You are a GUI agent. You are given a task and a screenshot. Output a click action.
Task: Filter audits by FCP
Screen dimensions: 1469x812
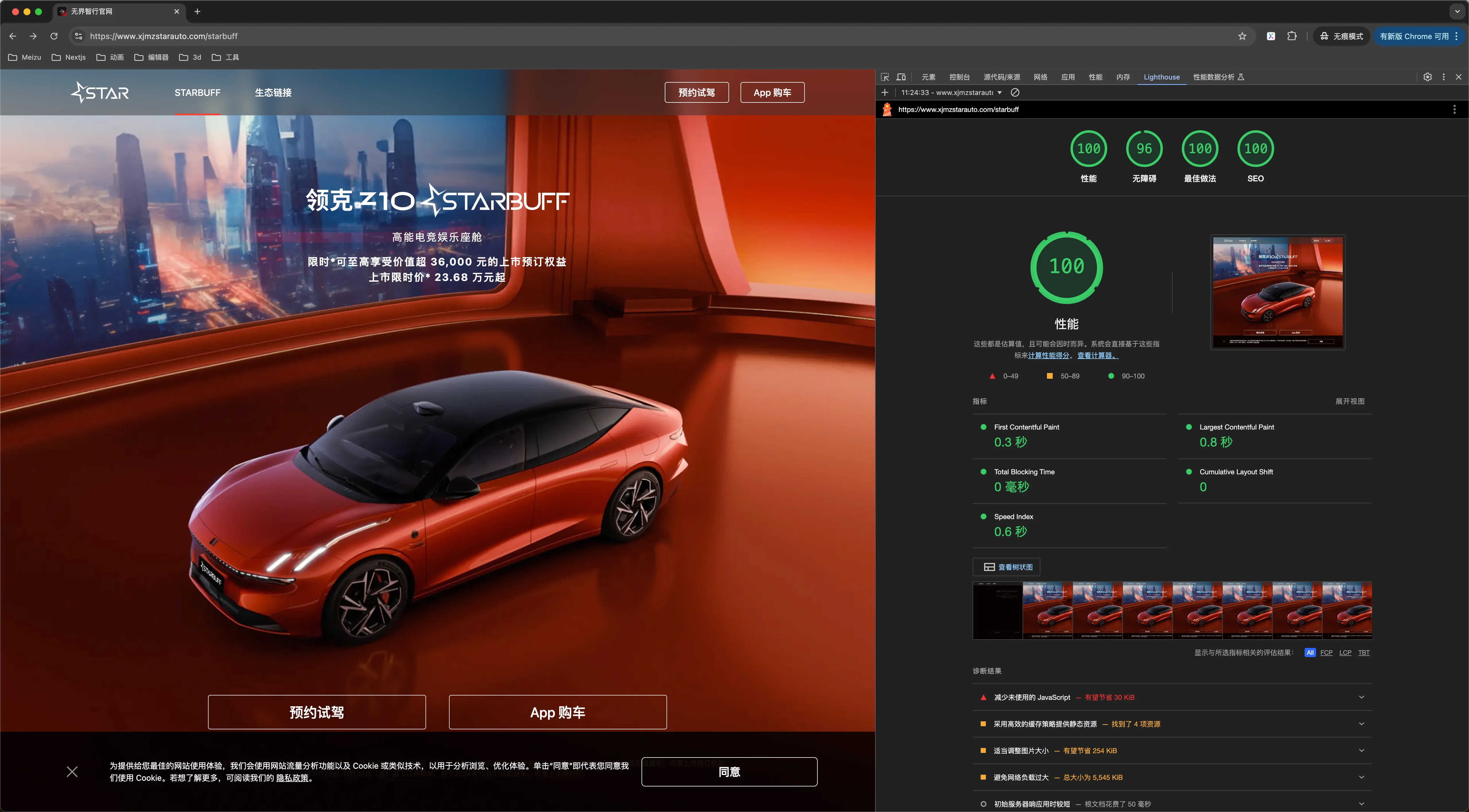1326,652
